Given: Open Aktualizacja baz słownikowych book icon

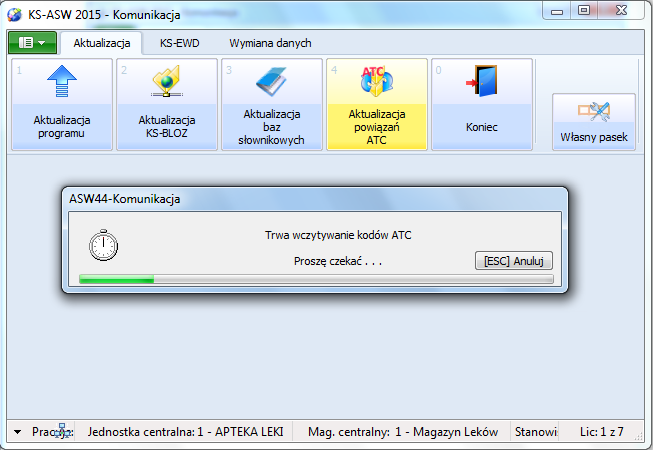Looking at the screenshot, I should 272,81.
